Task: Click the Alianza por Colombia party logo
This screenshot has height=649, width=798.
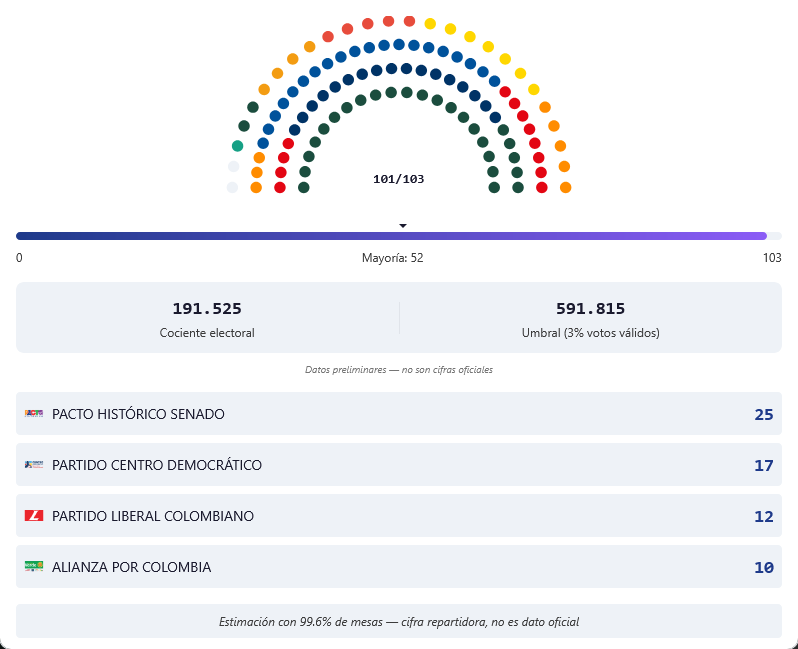Action: 34,567
